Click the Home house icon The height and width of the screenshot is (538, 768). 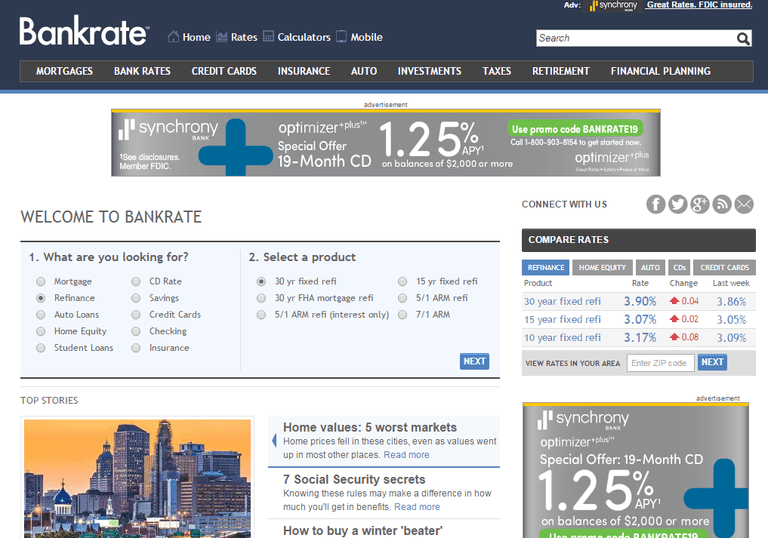(173, 37)
